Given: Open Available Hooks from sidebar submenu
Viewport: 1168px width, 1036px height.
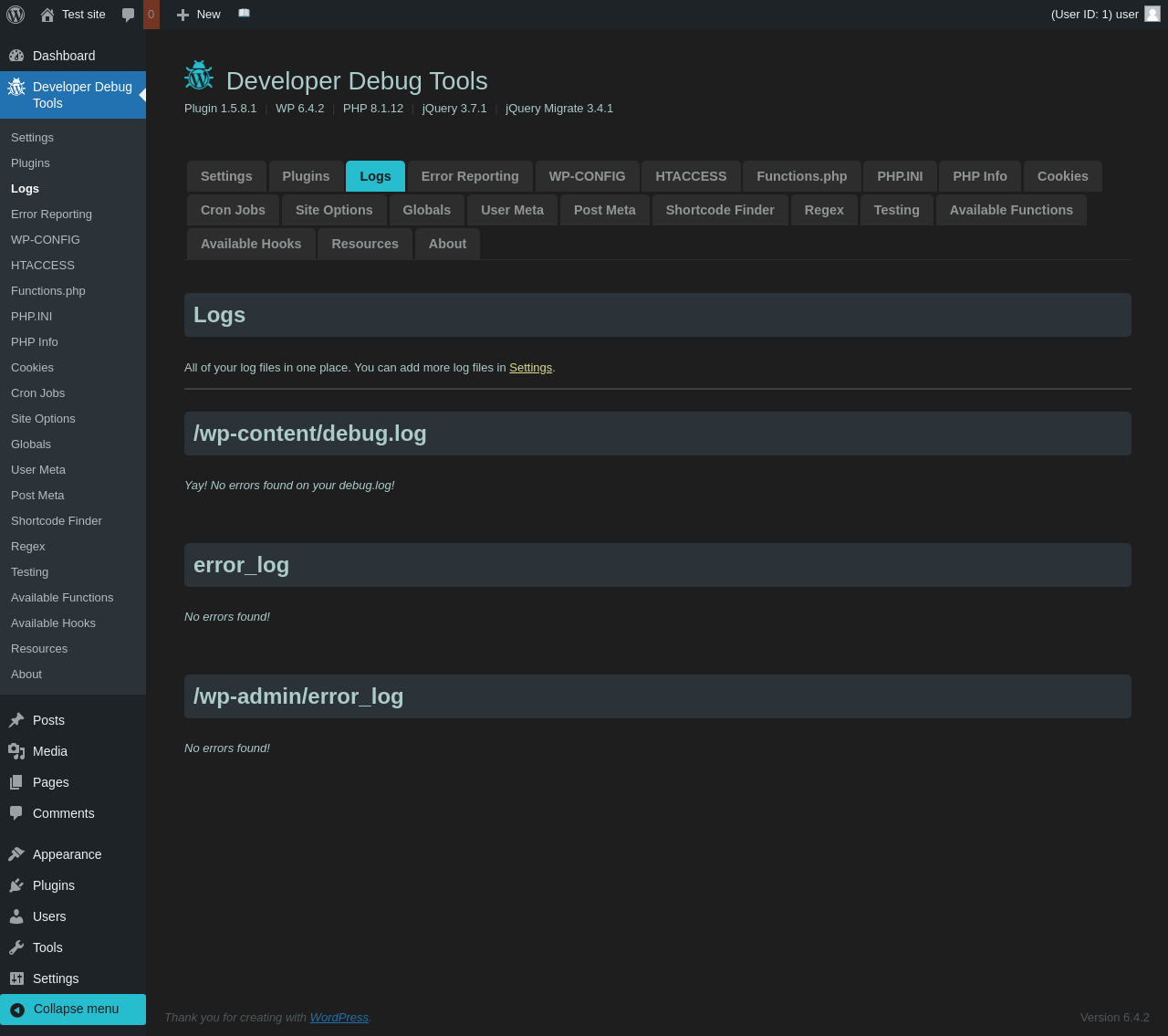Looking at the screenshot, I should (x=53, y=623).
